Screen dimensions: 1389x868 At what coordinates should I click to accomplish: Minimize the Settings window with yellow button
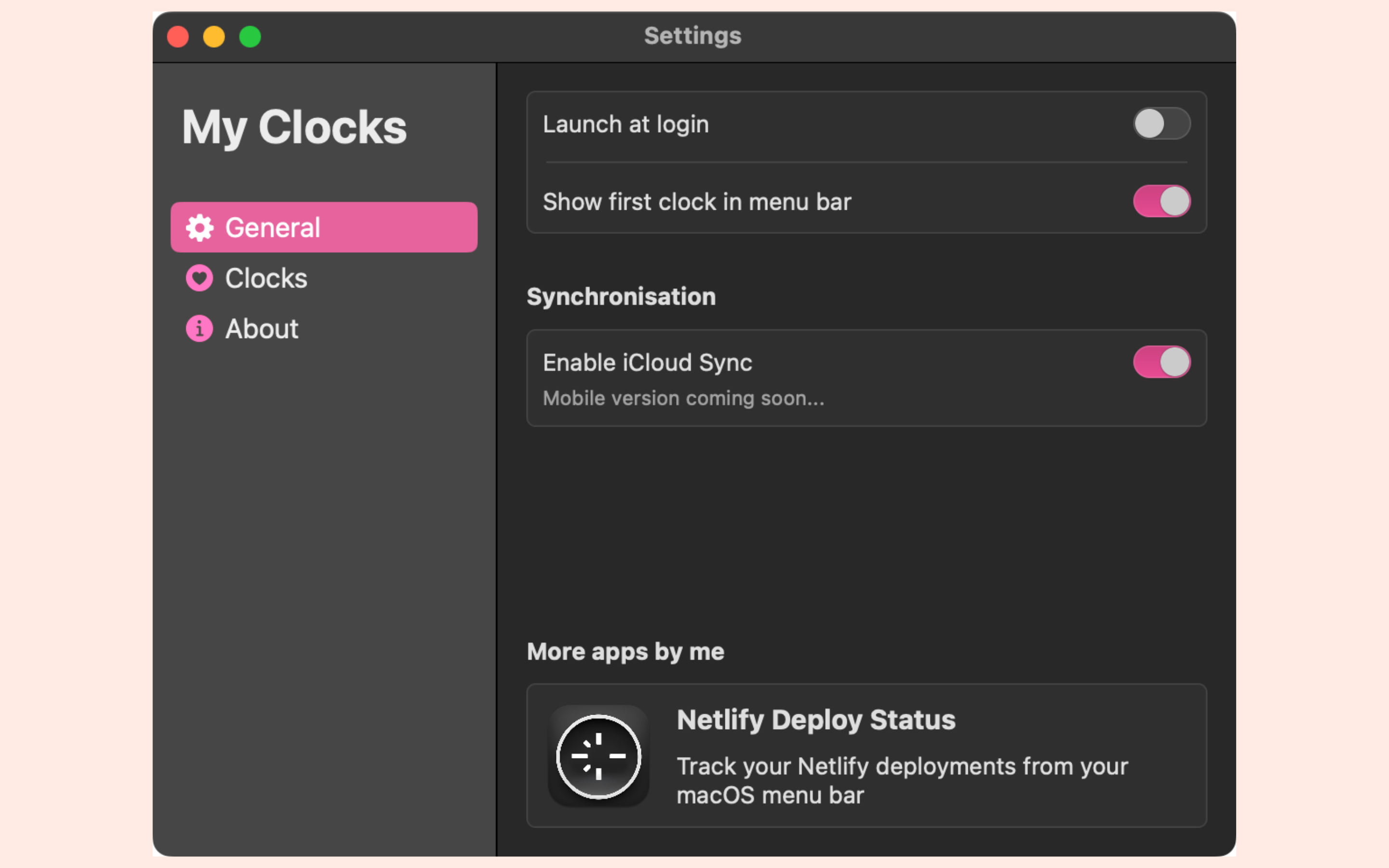click(x=214, y=37)
